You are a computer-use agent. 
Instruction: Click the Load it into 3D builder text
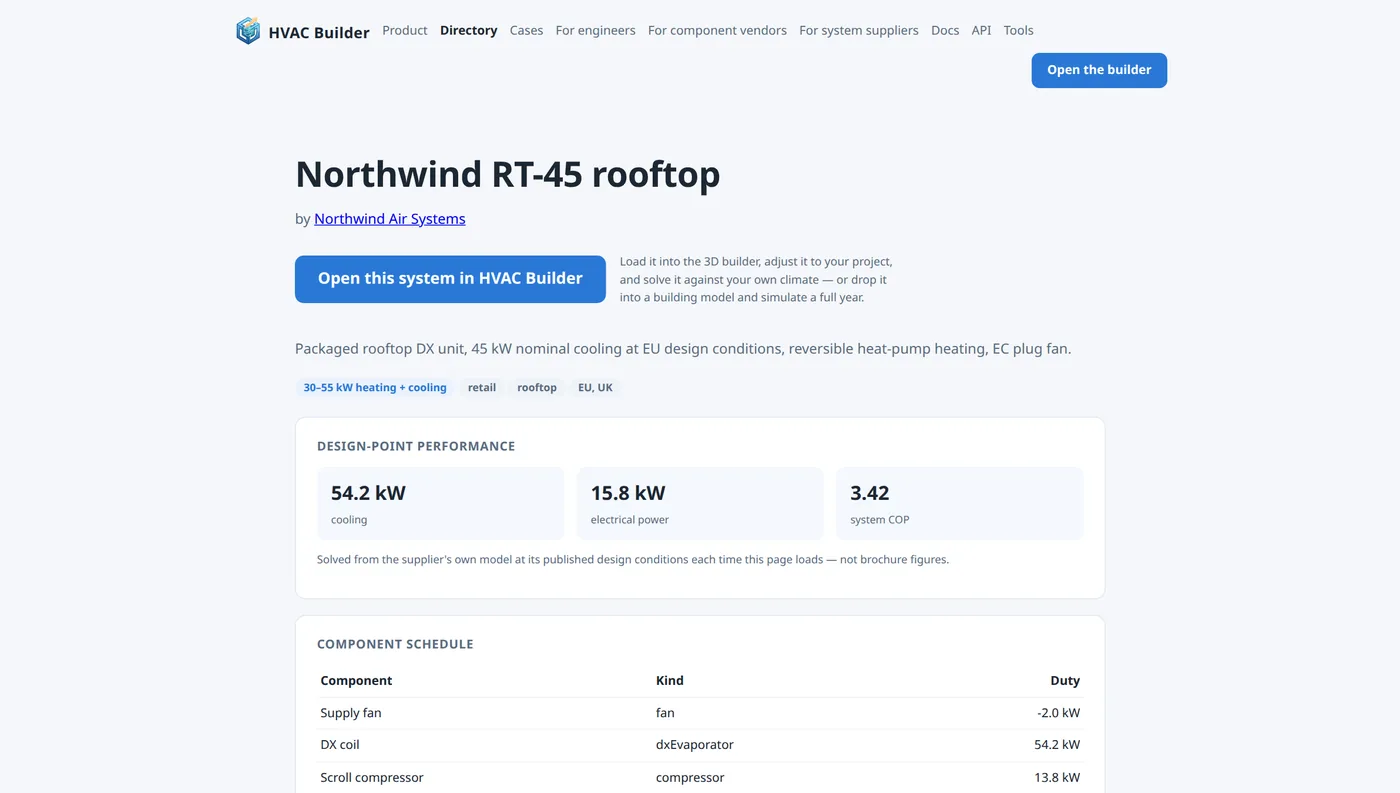click(756, 279)
